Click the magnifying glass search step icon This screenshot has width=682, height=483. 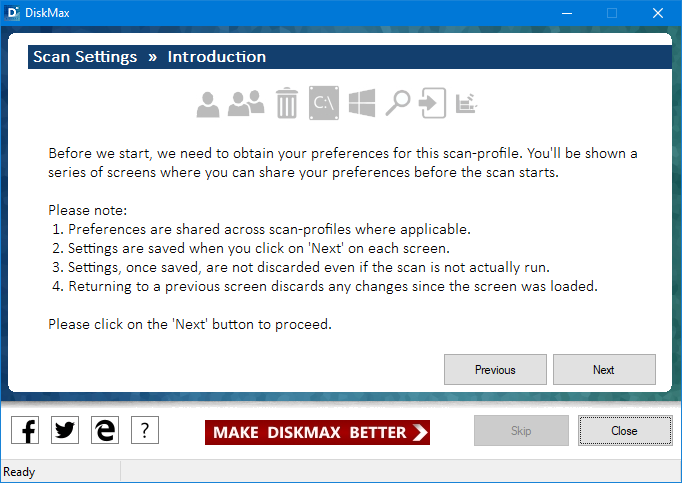pyautogui.click(x=398, y=103)
